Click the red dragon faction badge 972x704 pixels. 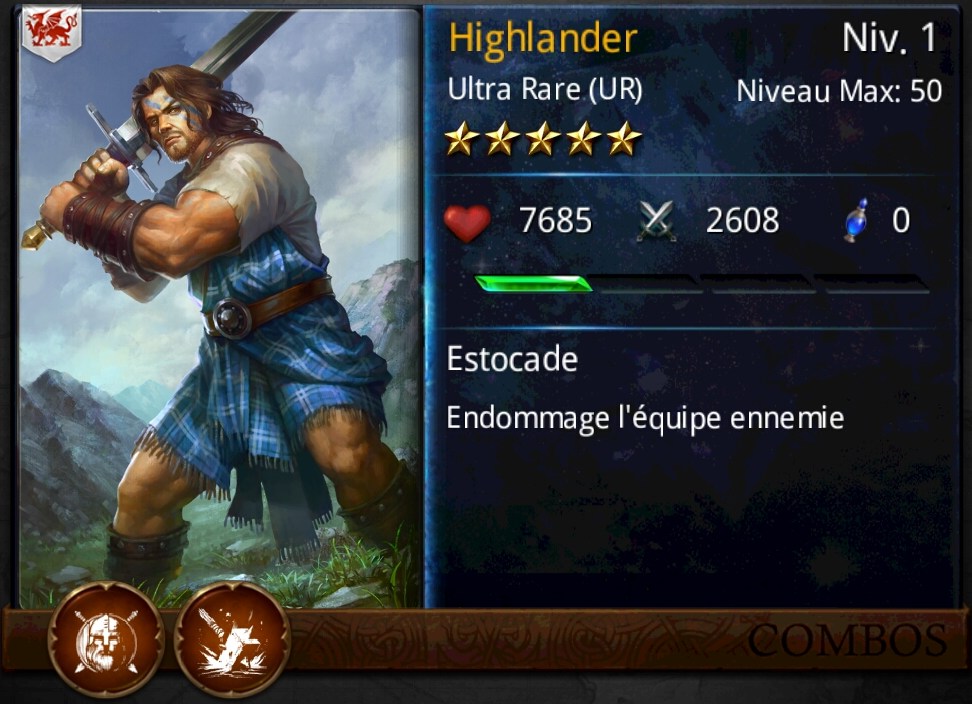(x=52, y=33)
